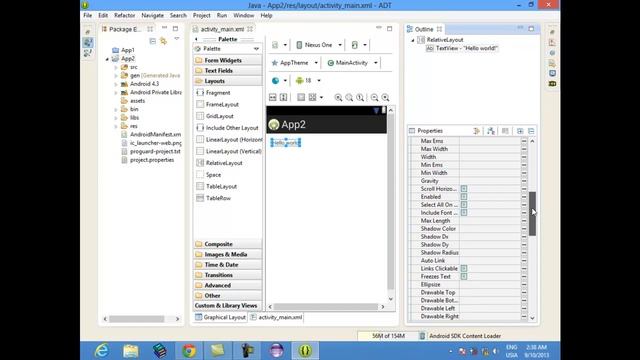Click the screen orientation icon in layout toolbar
This screenshot has height=360, width=640.
click(355, 45)
